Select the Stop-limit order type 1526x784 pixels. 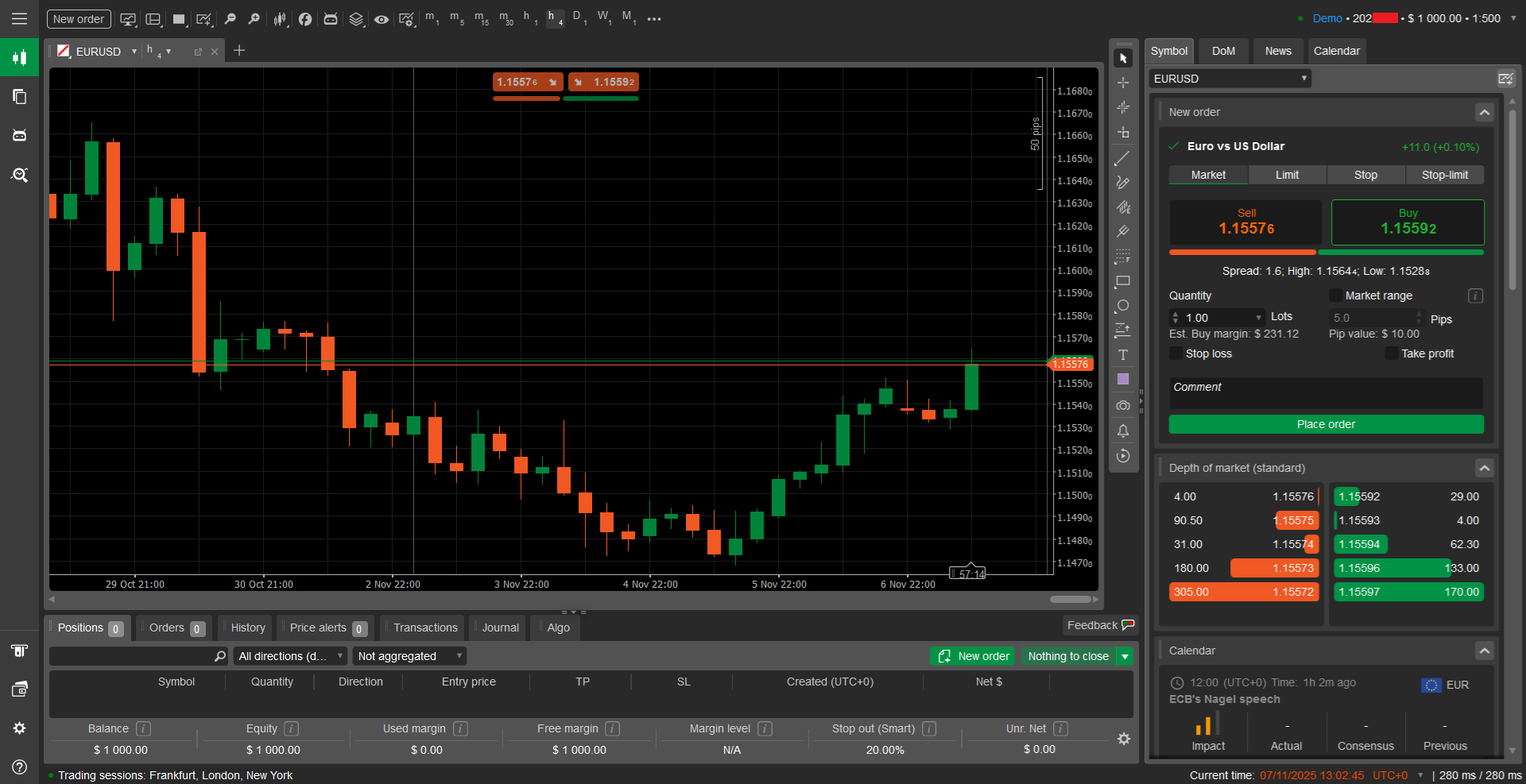click(1444, 175)
